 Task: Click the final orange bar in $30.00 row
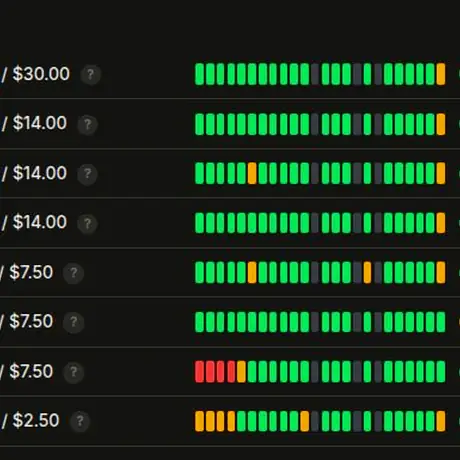(x=441, y=74)
